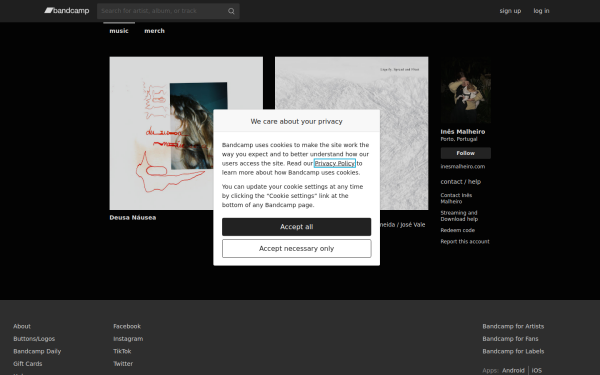The image size is (600, 375).
Task: Click the Inês Malheiro artist name
Action: tap(463, 132)
